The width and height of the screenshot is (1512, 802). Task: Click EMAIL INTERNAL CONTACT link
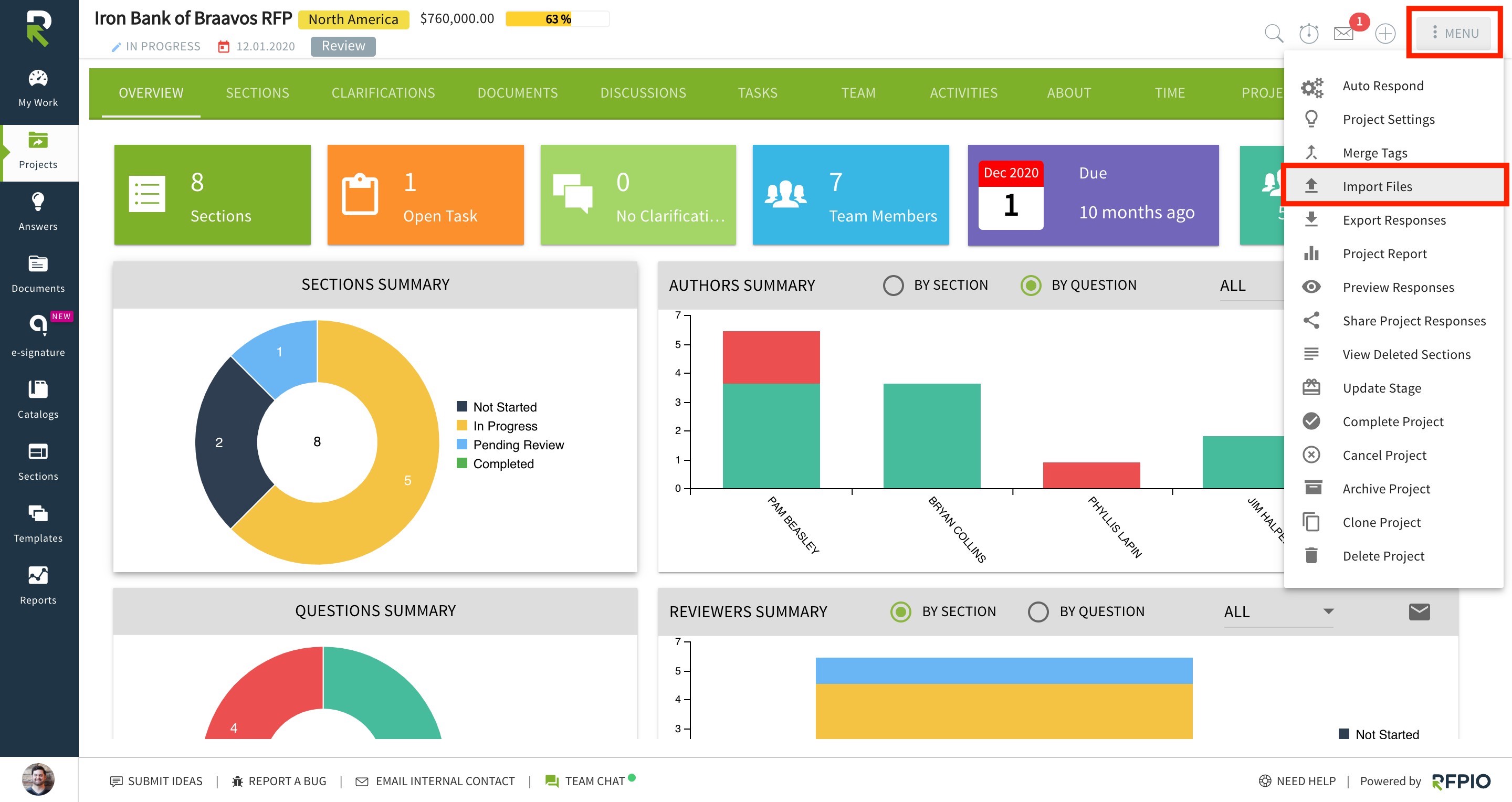pos(435,781)
